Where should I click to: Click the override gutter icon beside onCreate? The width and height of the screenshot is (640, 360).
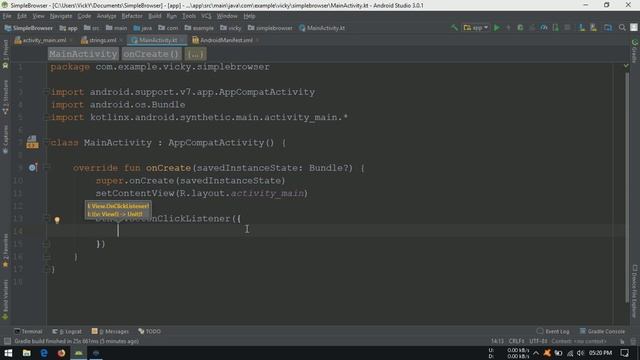coord(33,167)
